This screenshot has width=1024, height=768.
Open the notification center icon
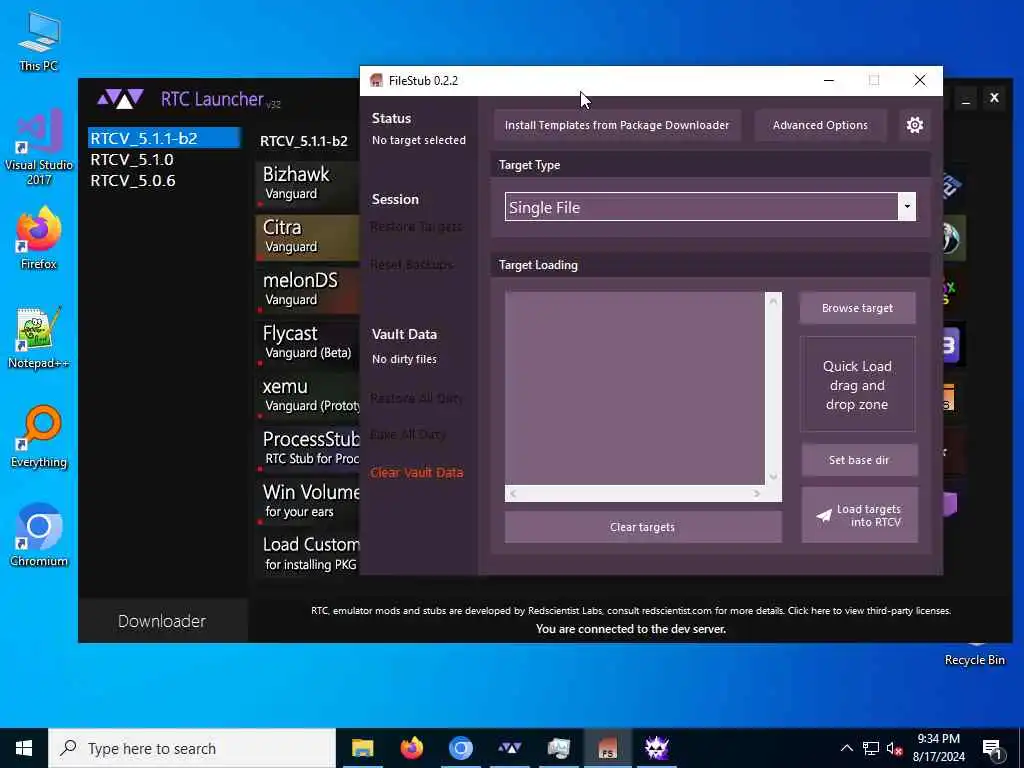point(992,748)
